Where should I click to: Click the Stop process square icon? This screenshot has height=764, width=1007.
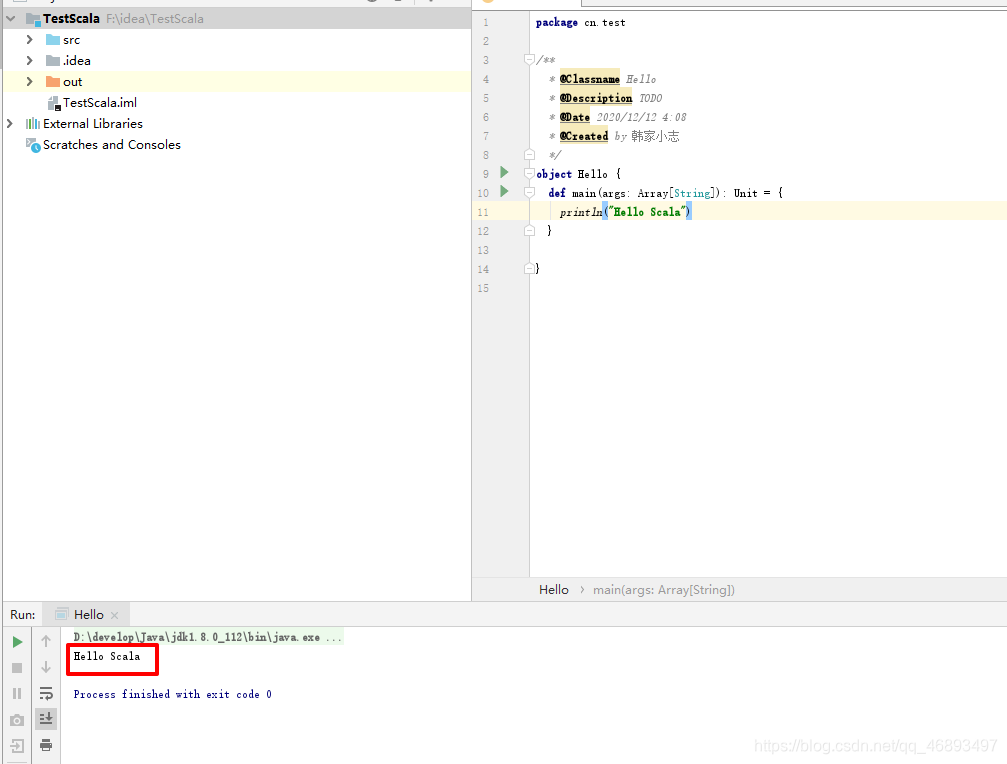coord(17,668)
